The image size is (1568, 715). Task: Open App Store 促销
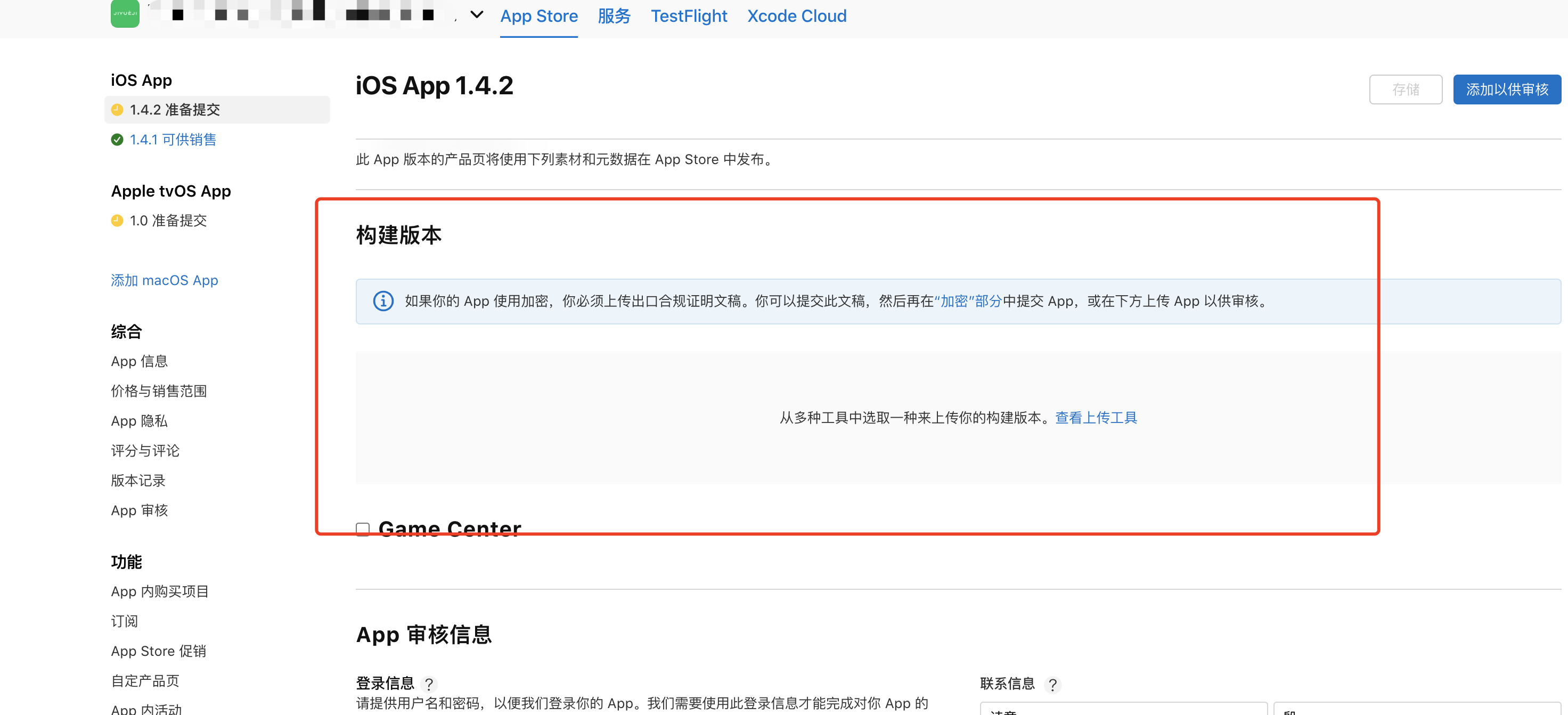(x=158, y=651)
